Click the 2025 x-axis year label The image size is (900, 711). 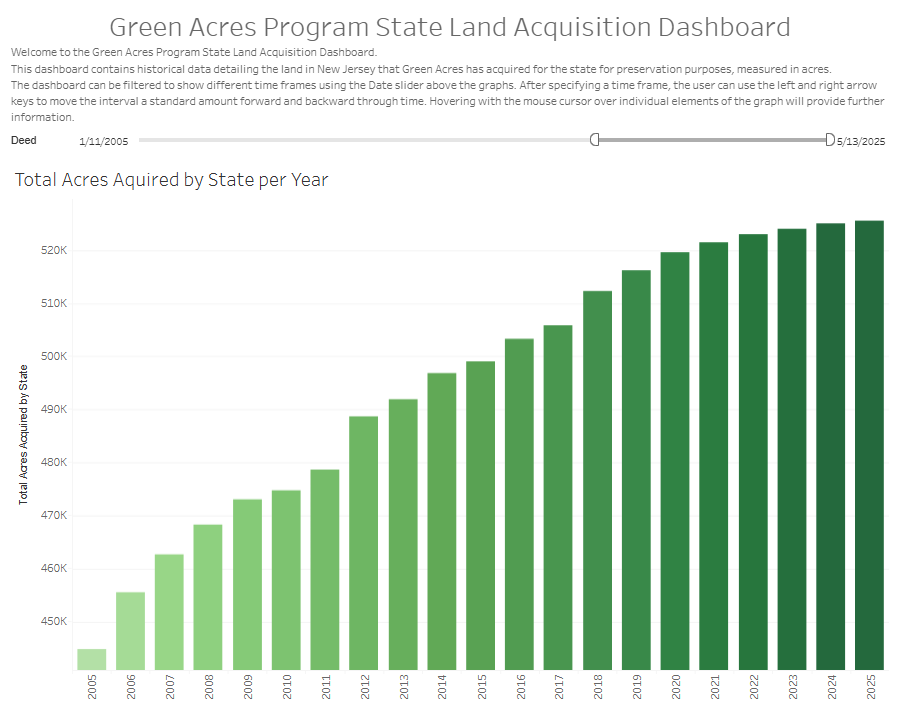(871, 687)
